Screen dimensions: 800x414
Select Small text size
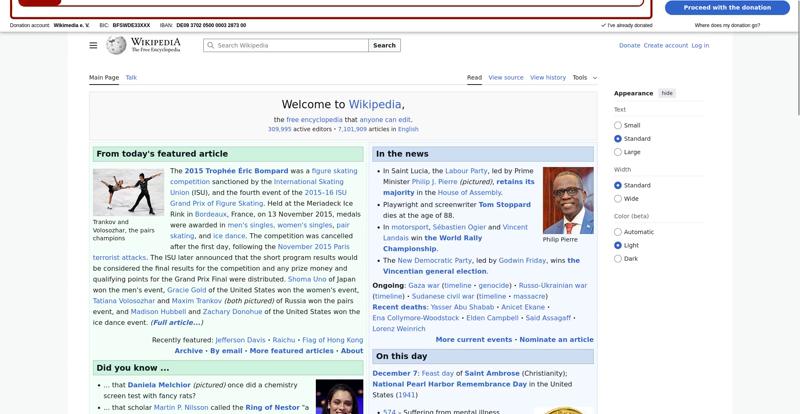click(x=618, y=125)
